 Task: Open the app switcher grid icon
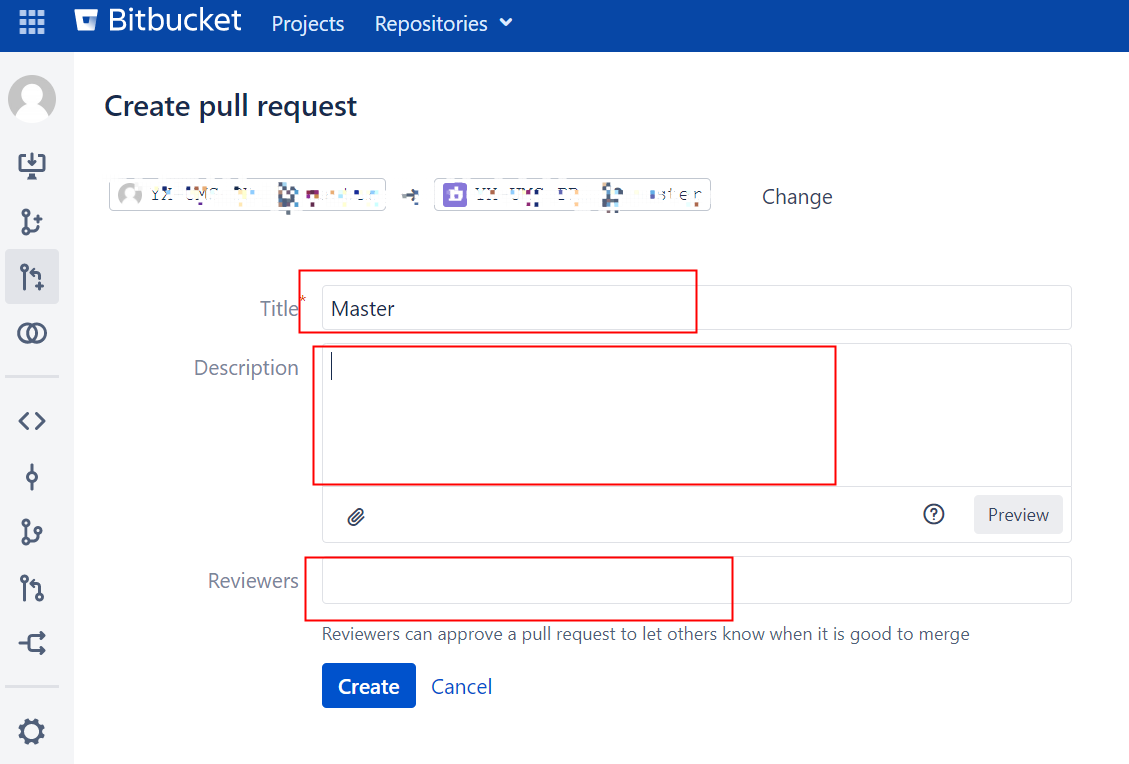tap(32, 22)
